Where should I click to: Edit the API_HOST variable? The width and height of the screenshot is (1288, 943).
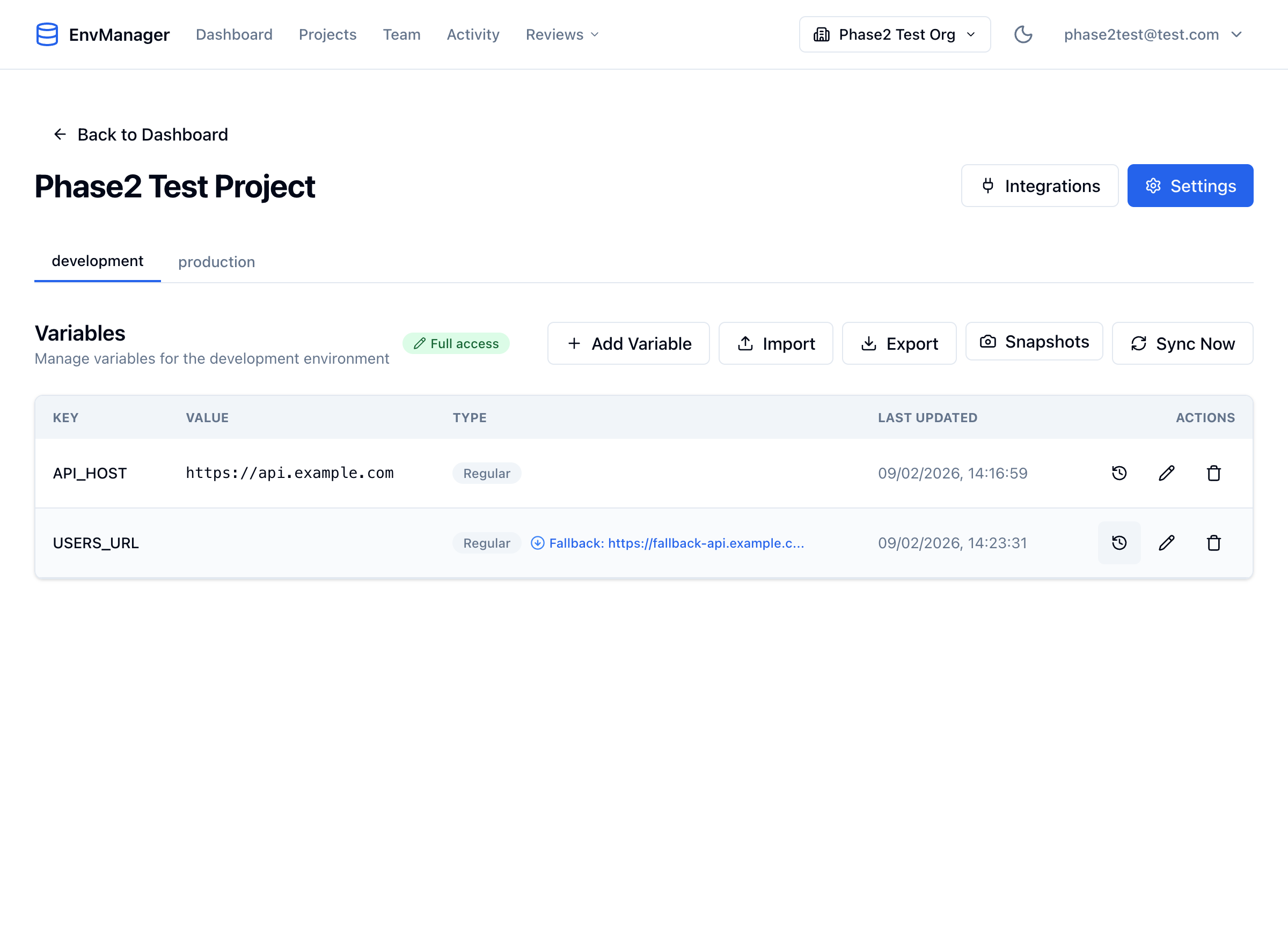(x=1166, y=473)
